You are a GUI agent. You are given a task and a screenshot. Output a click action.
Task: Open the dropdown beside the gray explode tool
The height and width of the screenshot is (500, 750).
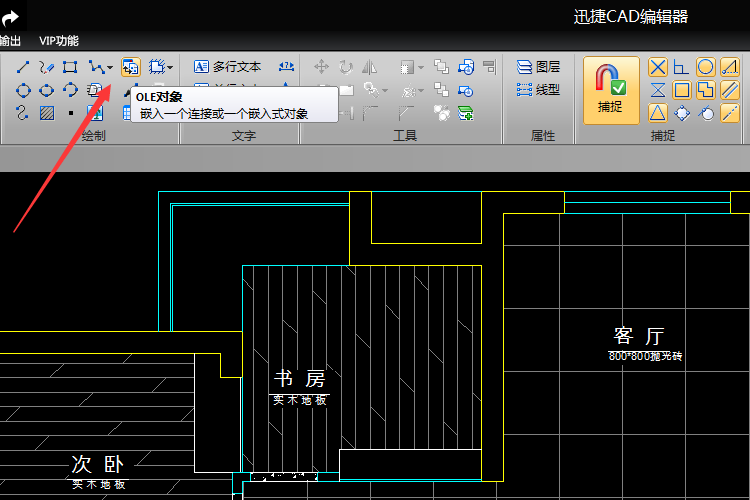[x=421, y=90]
